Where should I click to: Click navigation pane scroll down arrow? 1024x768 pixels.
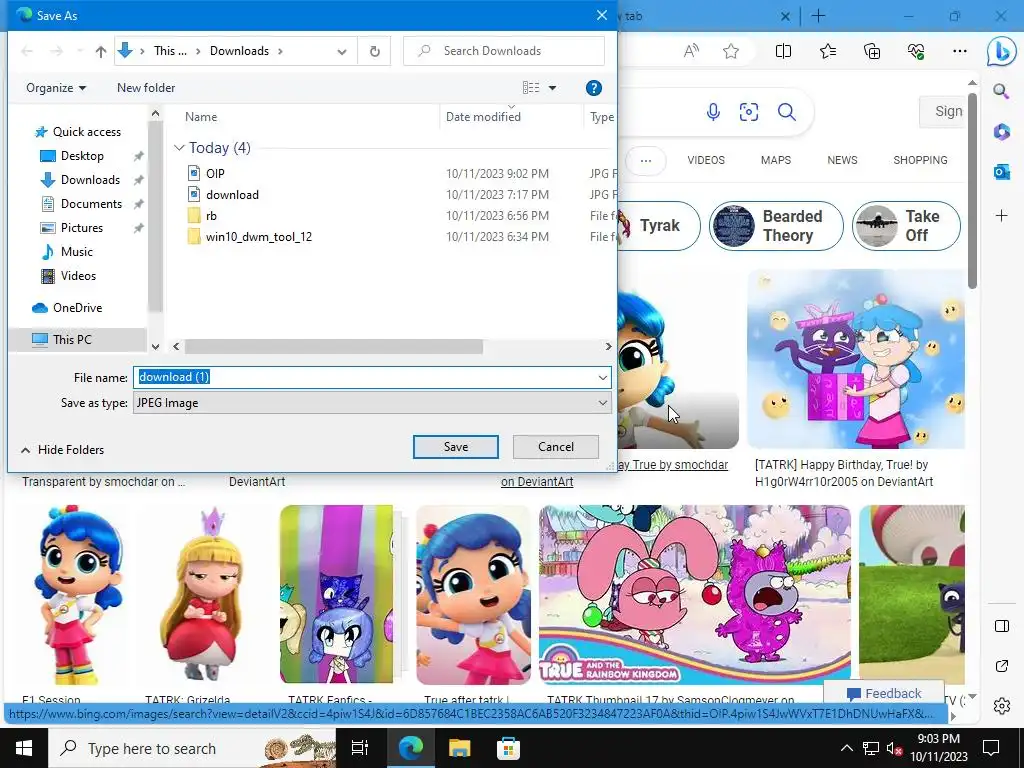155,347
